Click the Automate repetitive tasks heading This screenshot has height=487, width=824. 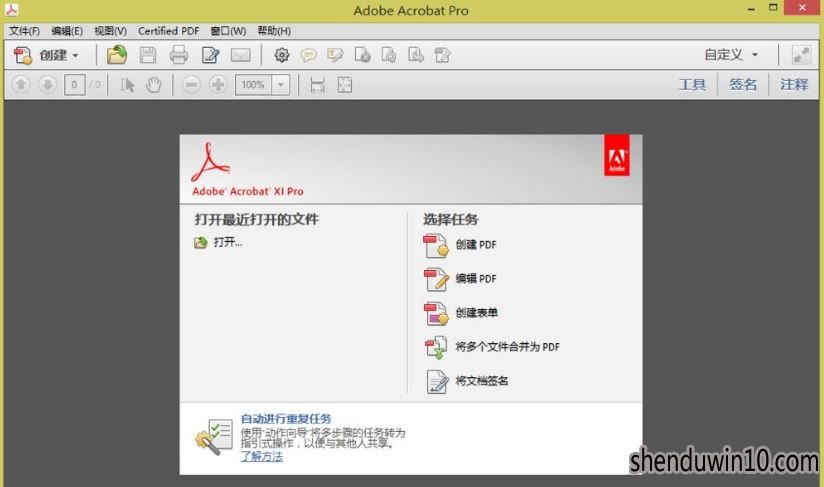(x=286, y=419)
